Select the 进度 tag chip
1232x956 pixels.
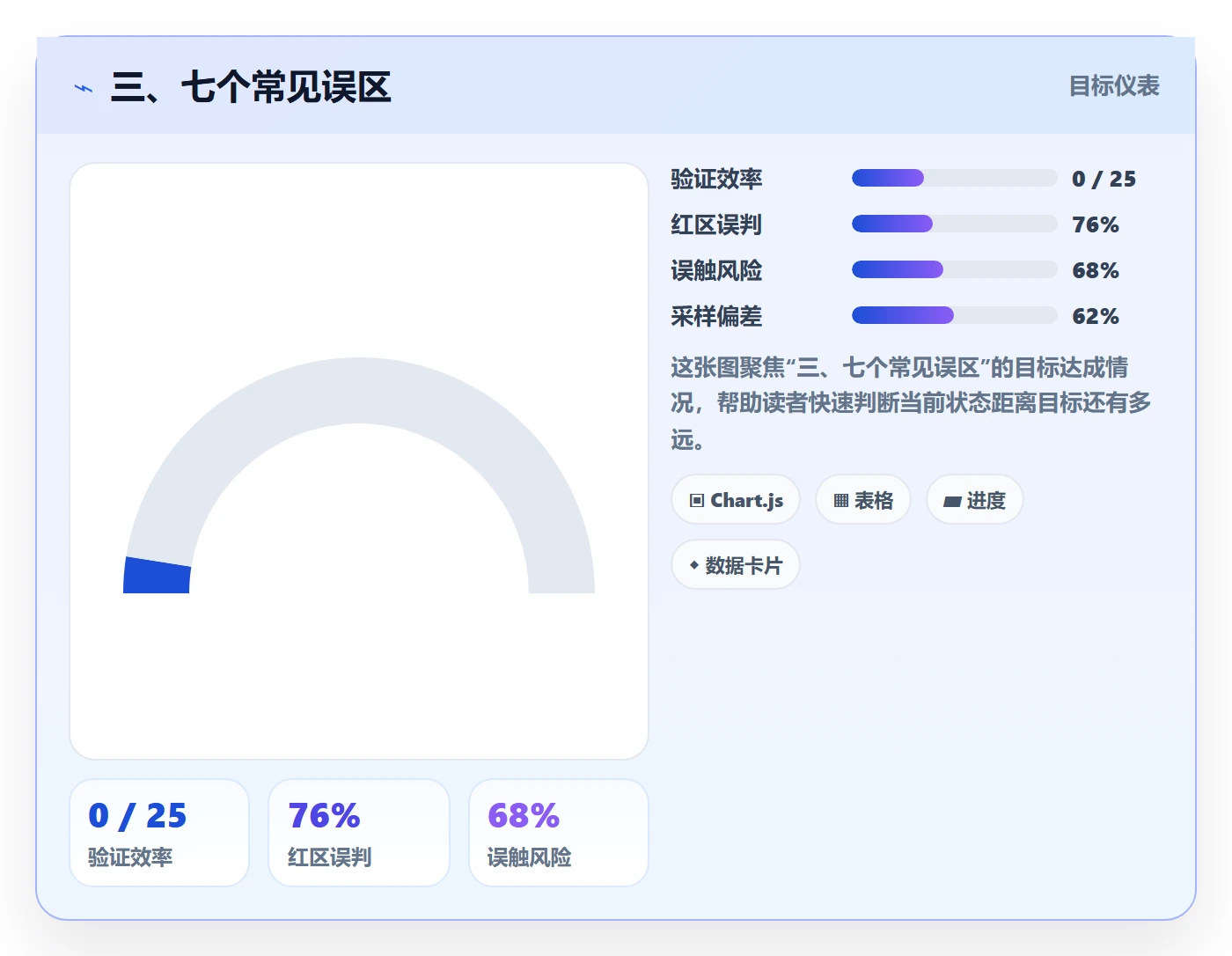click(975, 500)
